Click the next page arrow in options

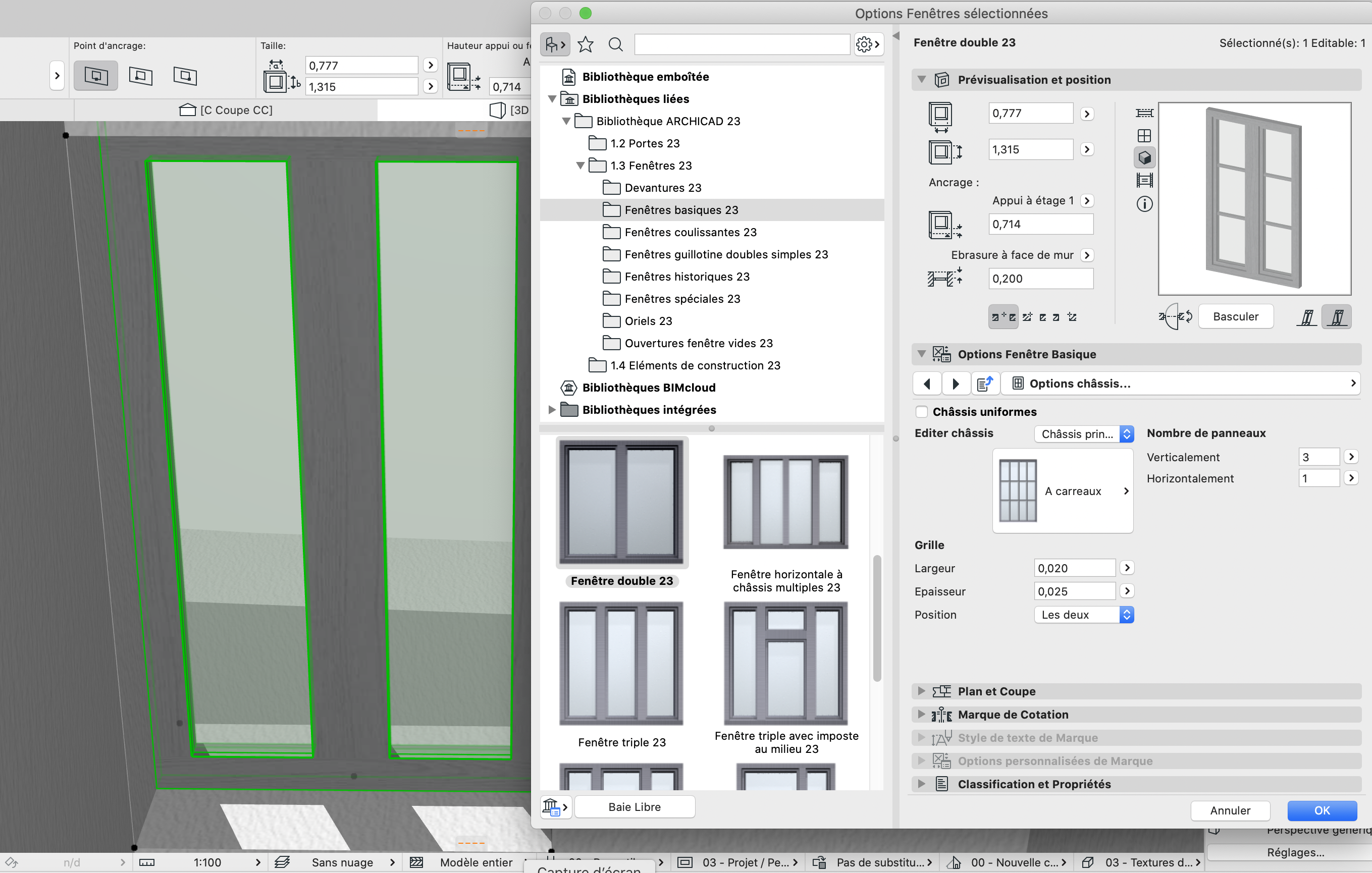pos(956,383)
